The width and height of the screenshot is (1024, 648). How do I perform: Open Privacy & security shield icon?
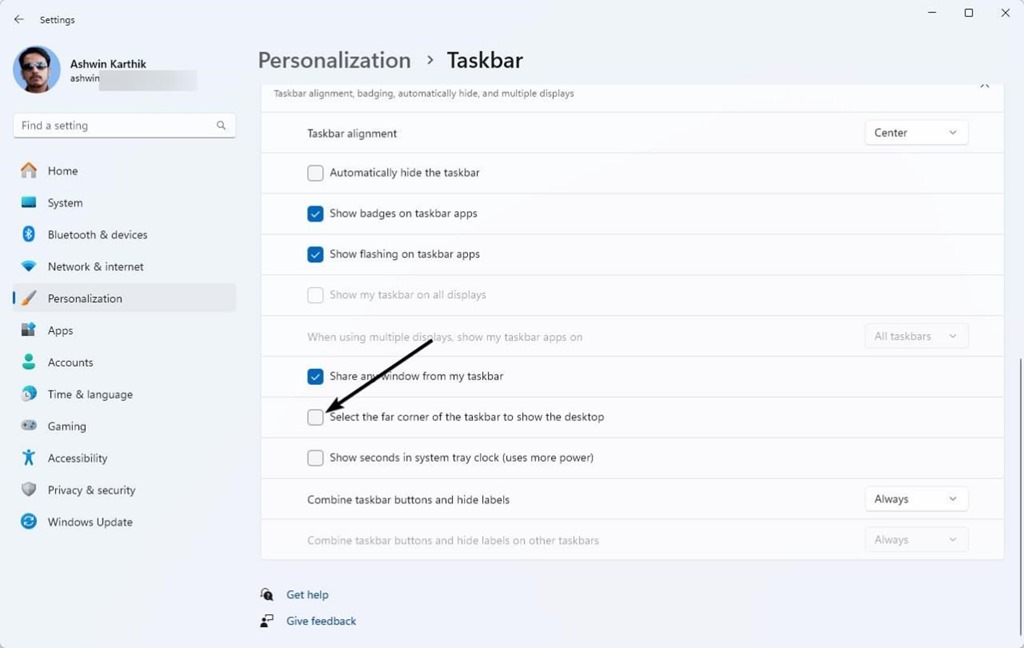click(29, 490)
